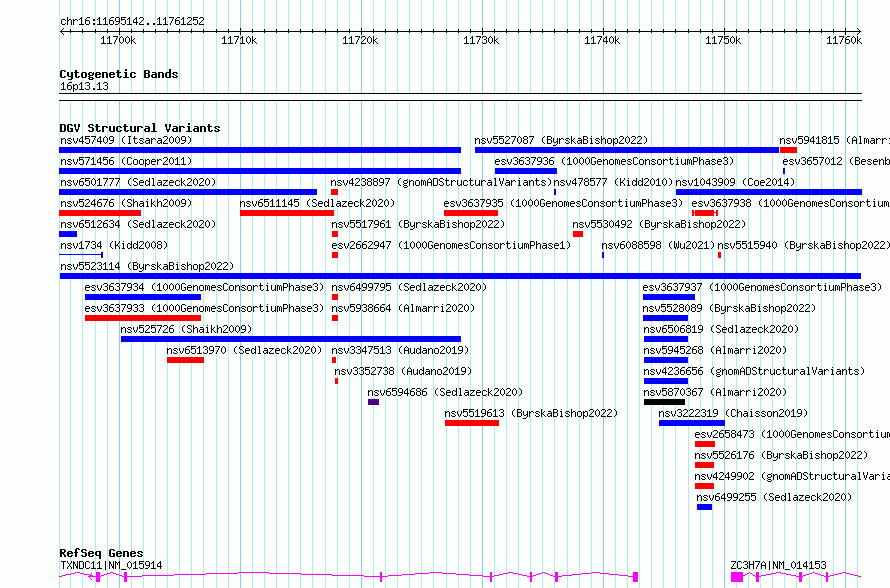
Task: Click the 16p13.13 band label
Action: click(x=84, y=86)
